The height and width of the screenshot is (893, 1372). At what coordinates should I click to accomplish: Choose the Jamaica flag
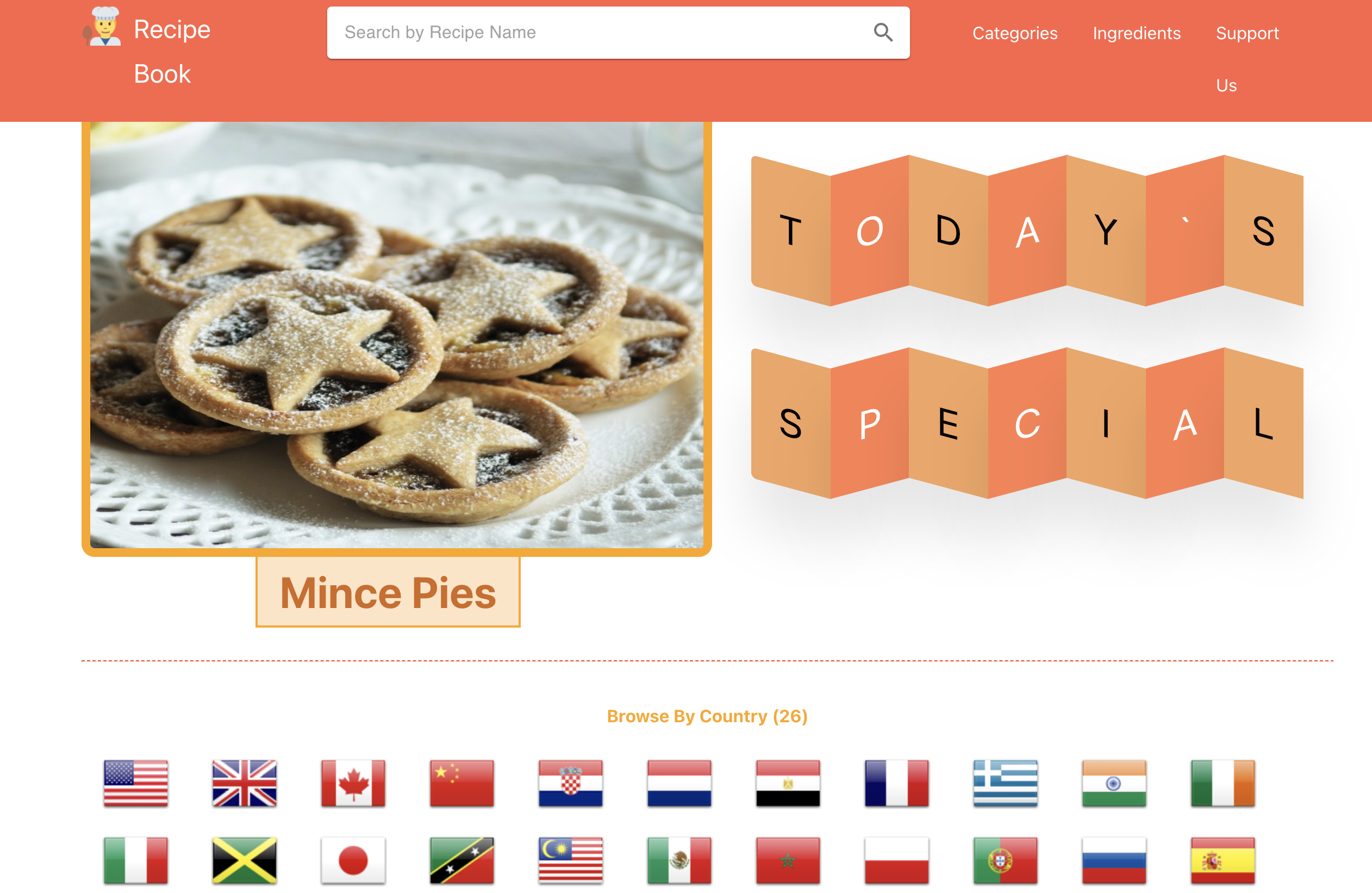[245, 860]
